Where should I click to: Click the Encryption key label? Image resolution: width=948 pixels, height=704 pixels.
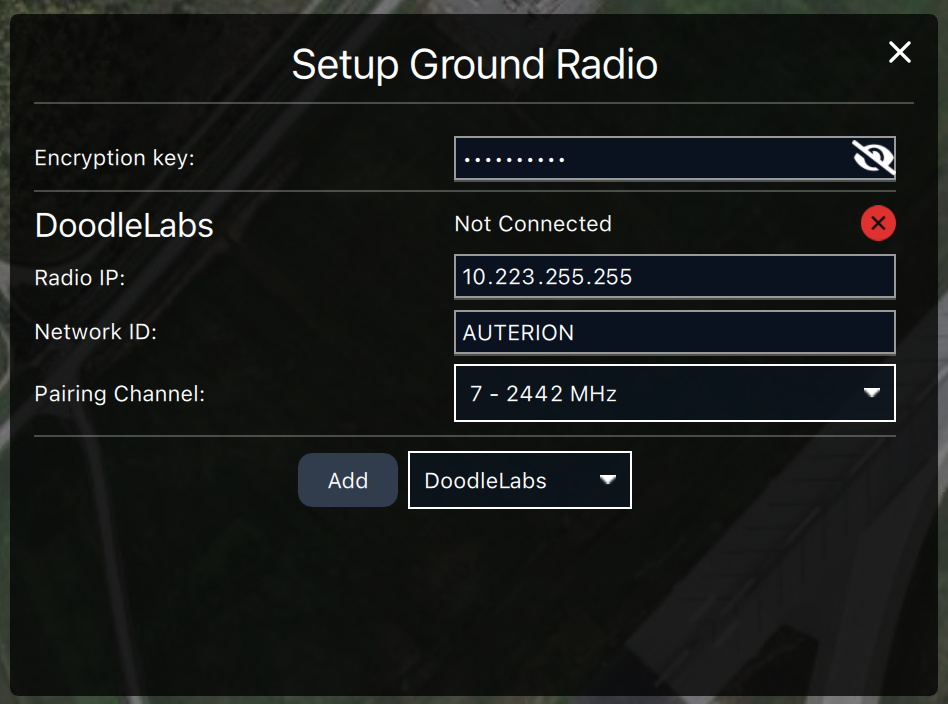pos(114,158)
